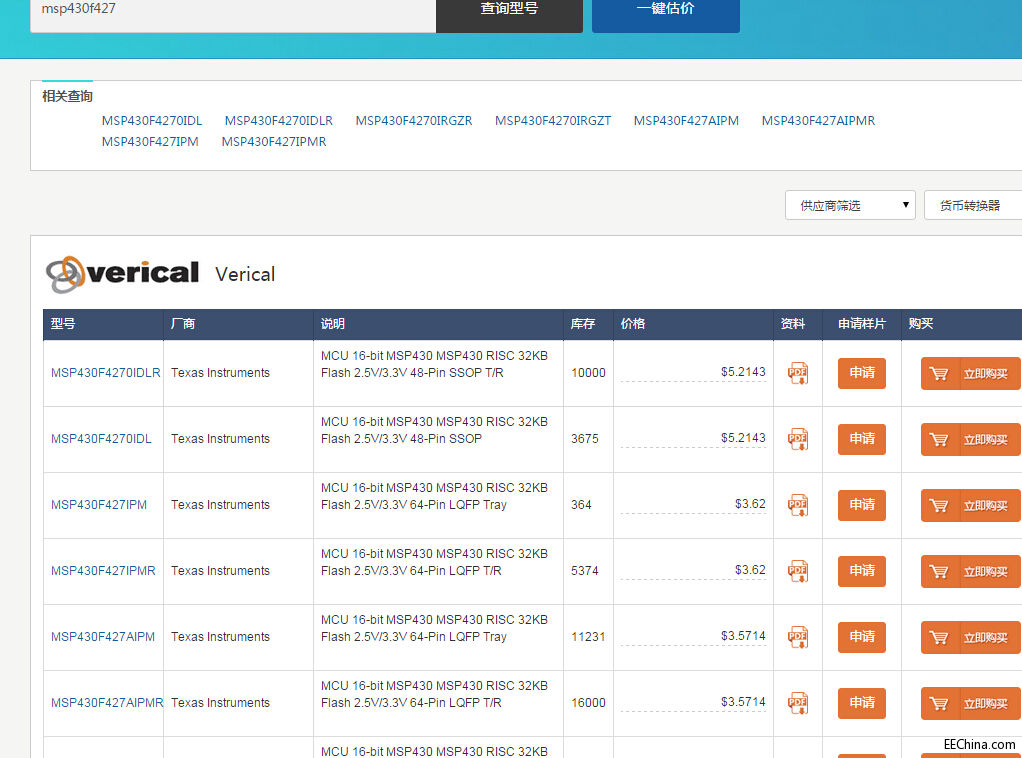
Task: Click the Verical supplier name heading
Action: click(245, 274)
